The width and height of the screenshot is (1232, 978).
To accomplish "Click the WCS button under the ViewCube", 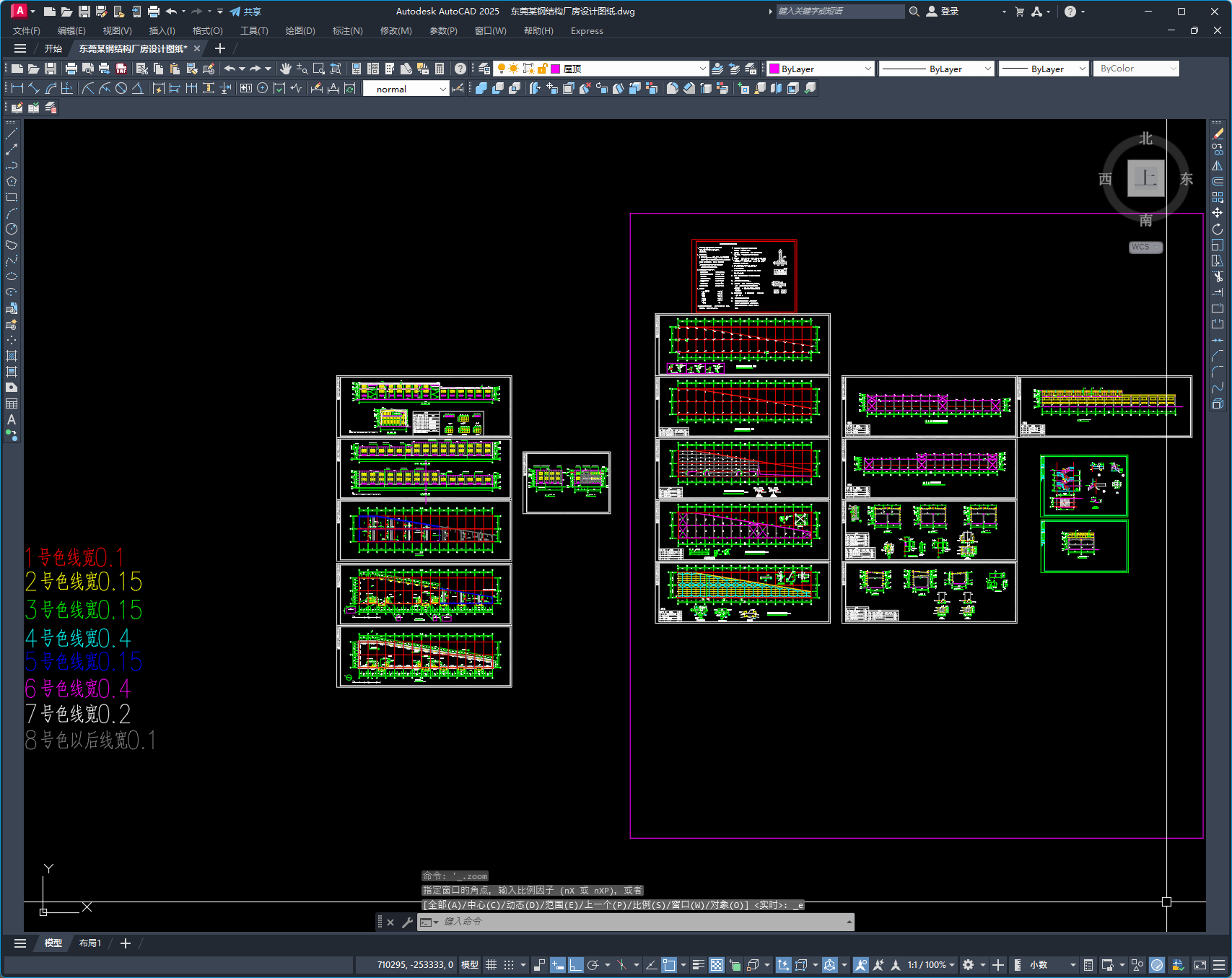I will click(1145, 247).
